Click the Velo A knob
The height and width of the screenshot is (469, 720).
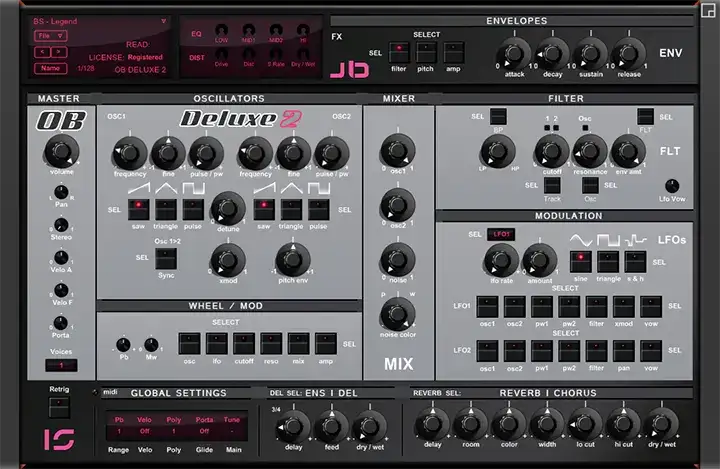point(61,258)
